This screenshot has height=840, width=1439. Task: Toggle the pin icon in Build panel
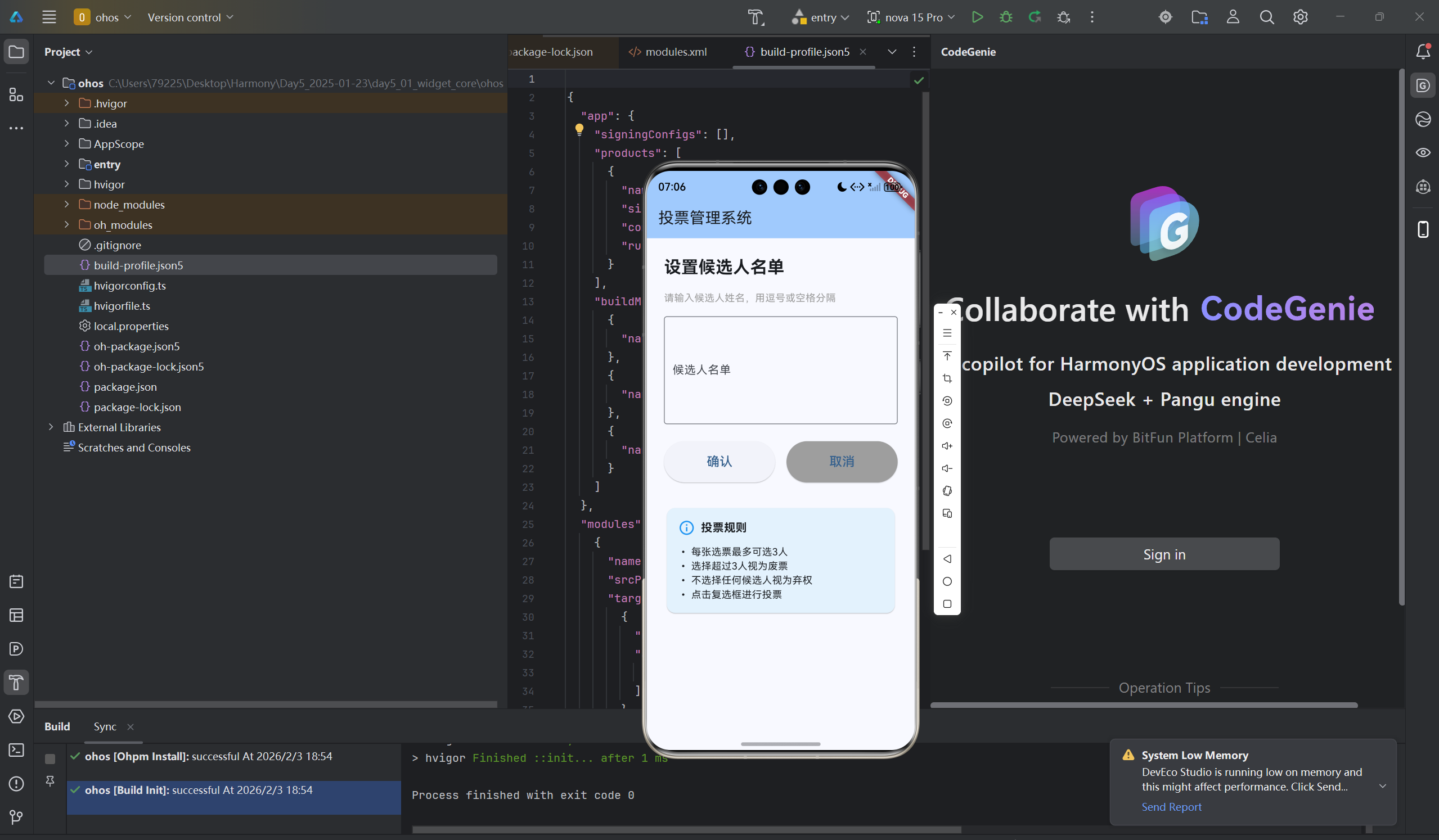(50, 780)
